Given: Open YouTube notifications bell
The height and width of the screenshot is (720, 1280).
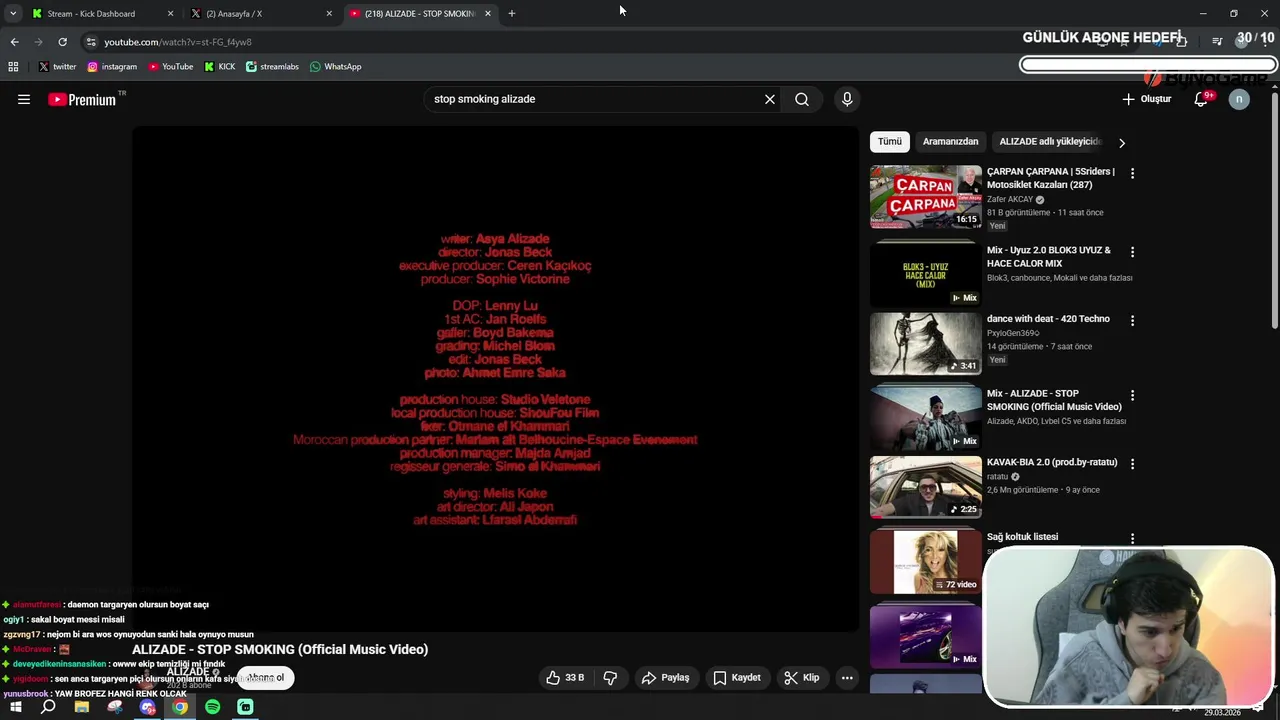Looking at the screenshot, I should (1201, 99).
